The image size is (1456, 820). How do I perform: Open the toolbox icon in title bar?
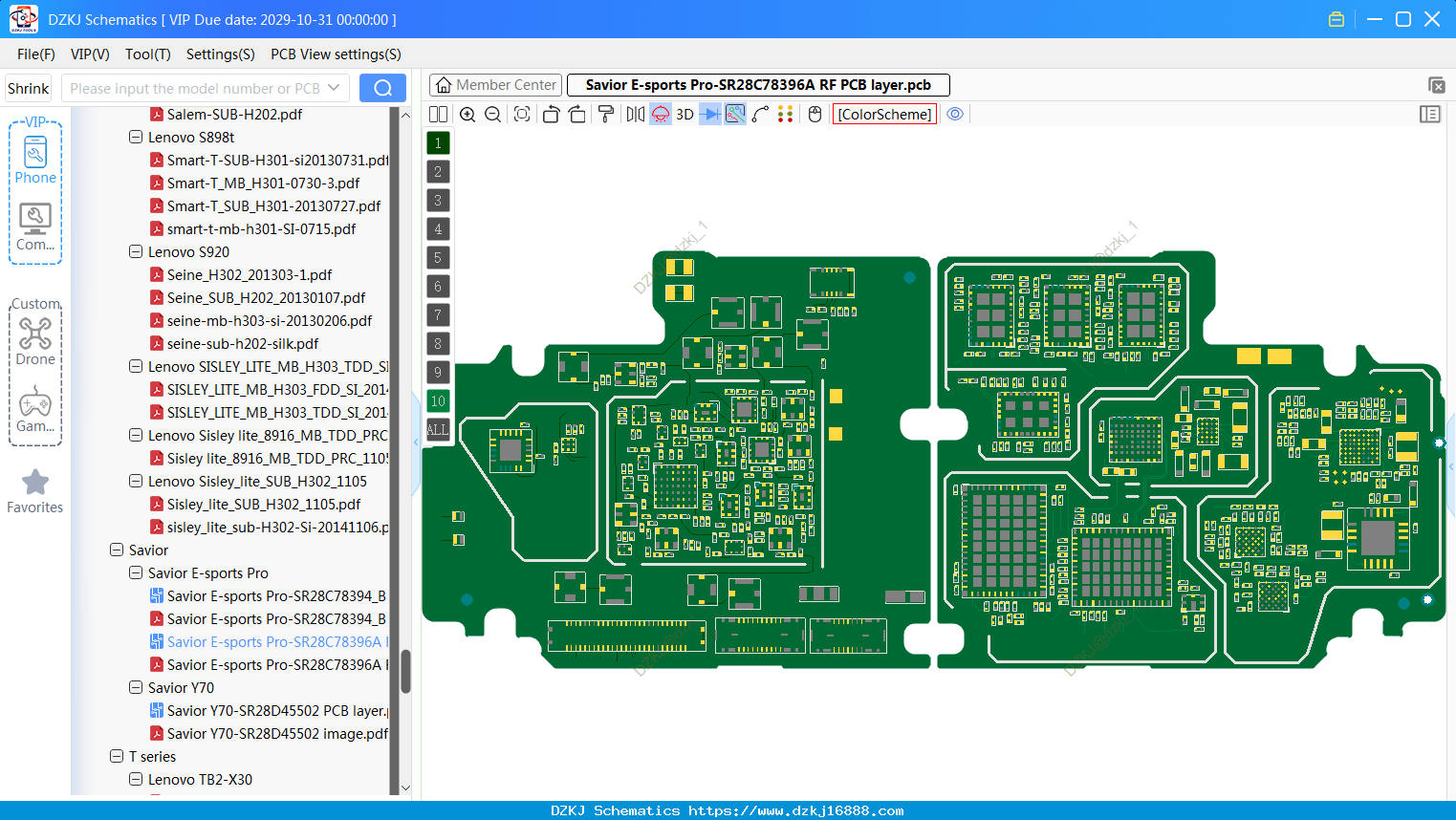click(1336, 19)
